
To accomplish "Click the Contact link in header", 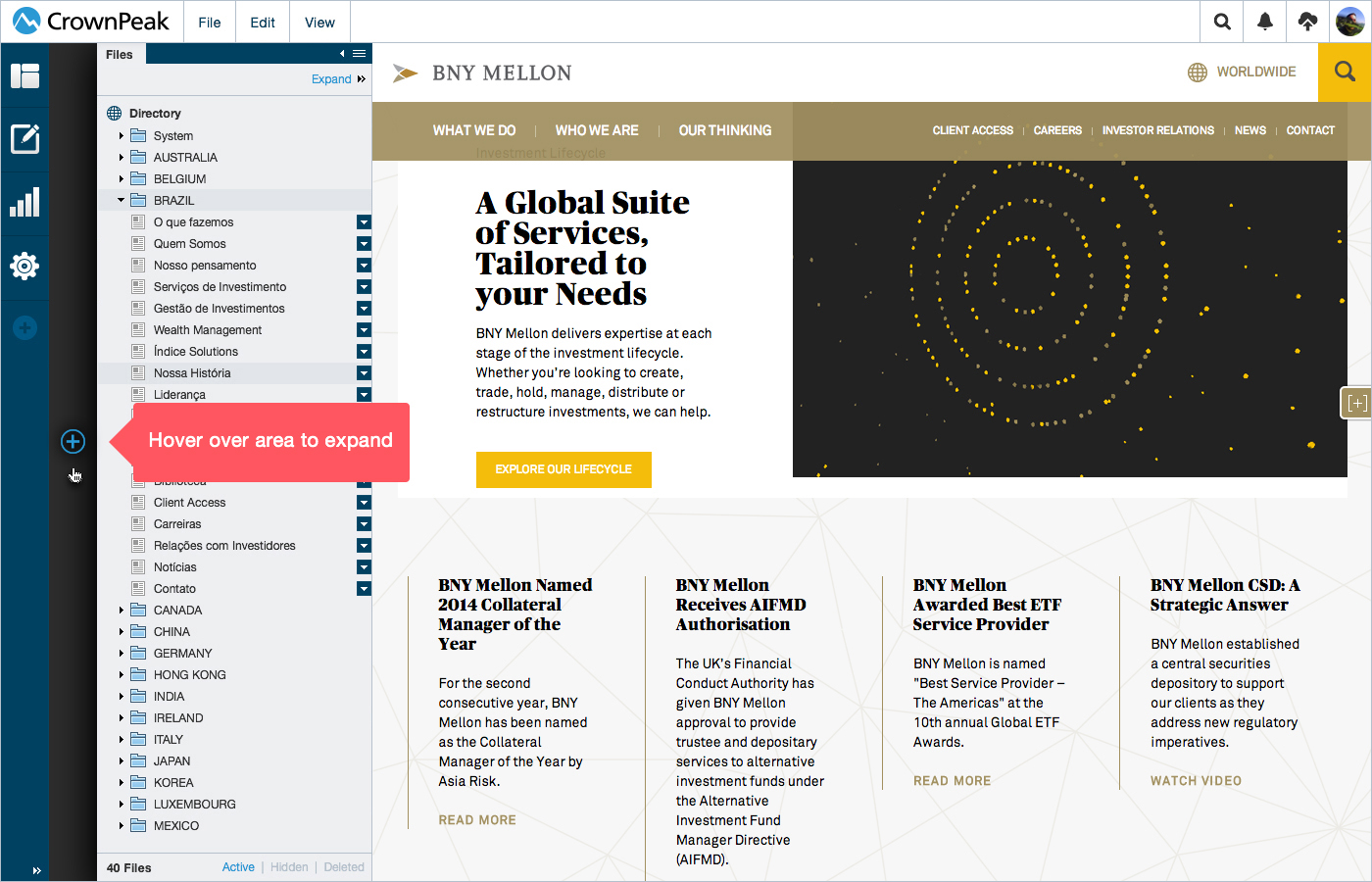I will 1310,130.
